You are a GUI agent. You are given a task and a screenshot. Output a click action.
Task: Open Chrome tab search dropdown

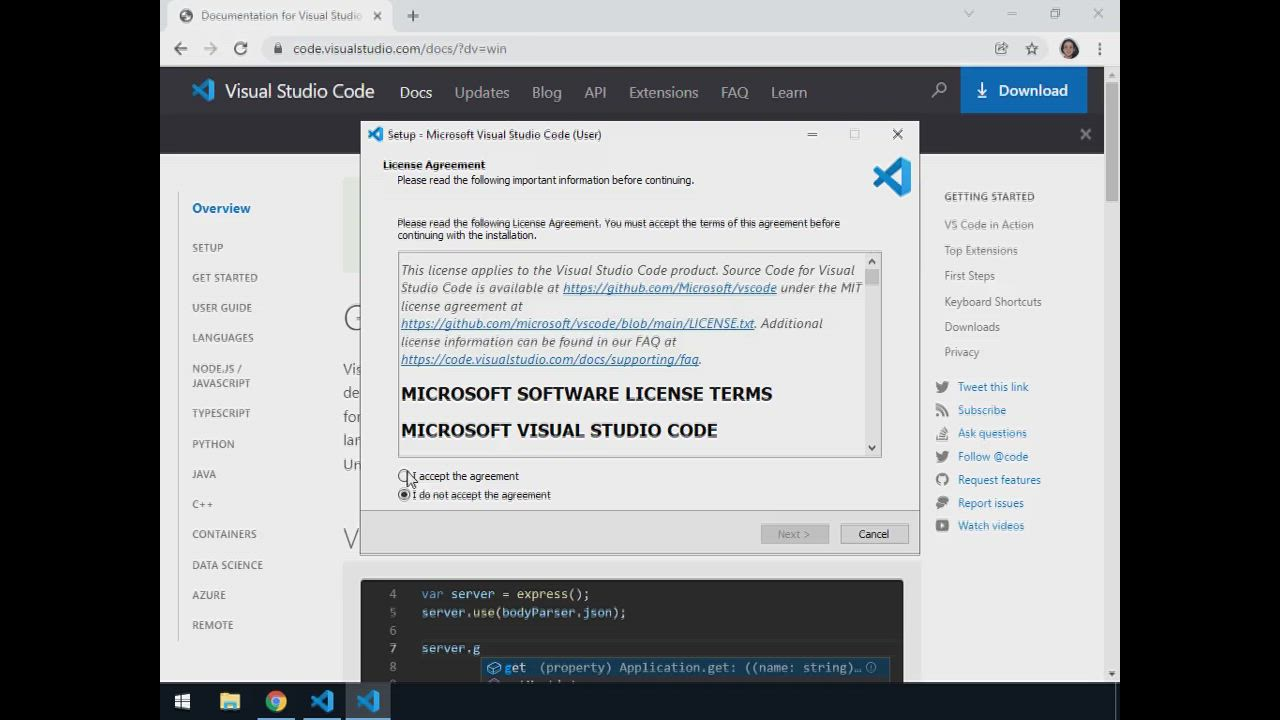pyautogui.click(x=968, y=14)
